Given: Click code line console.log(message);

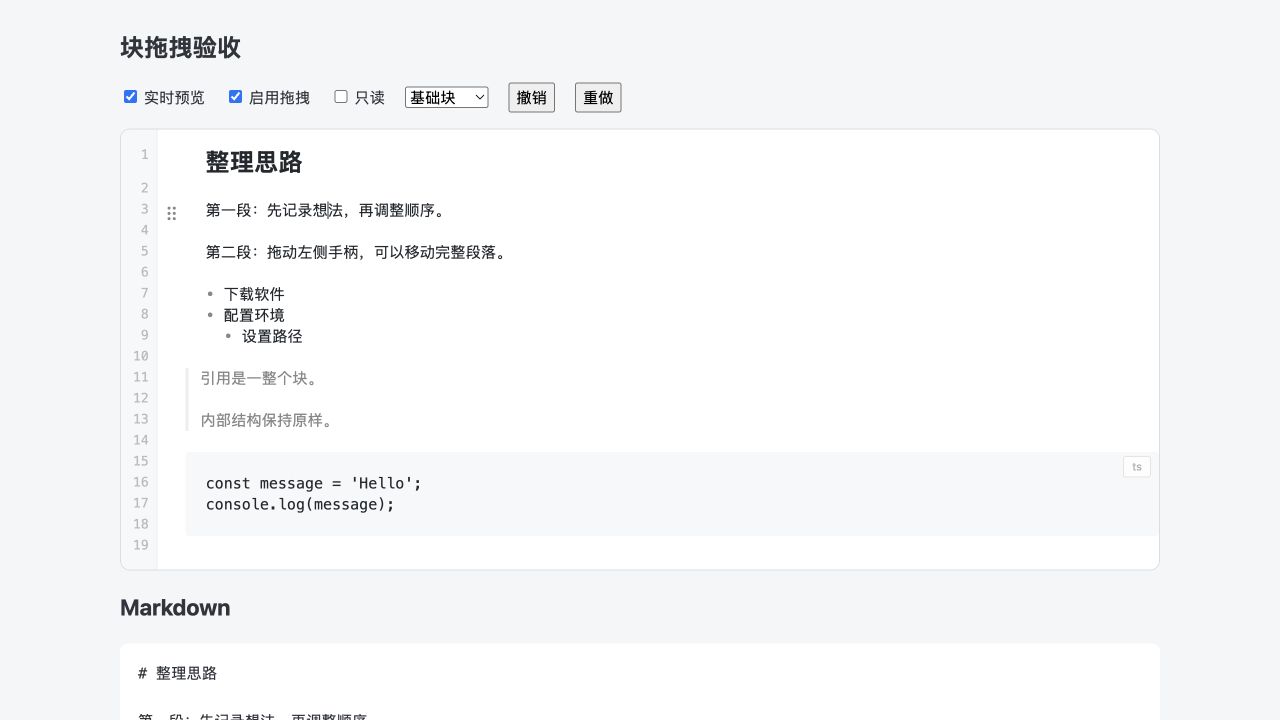Looking at the screenshot, I should [300, 504].
